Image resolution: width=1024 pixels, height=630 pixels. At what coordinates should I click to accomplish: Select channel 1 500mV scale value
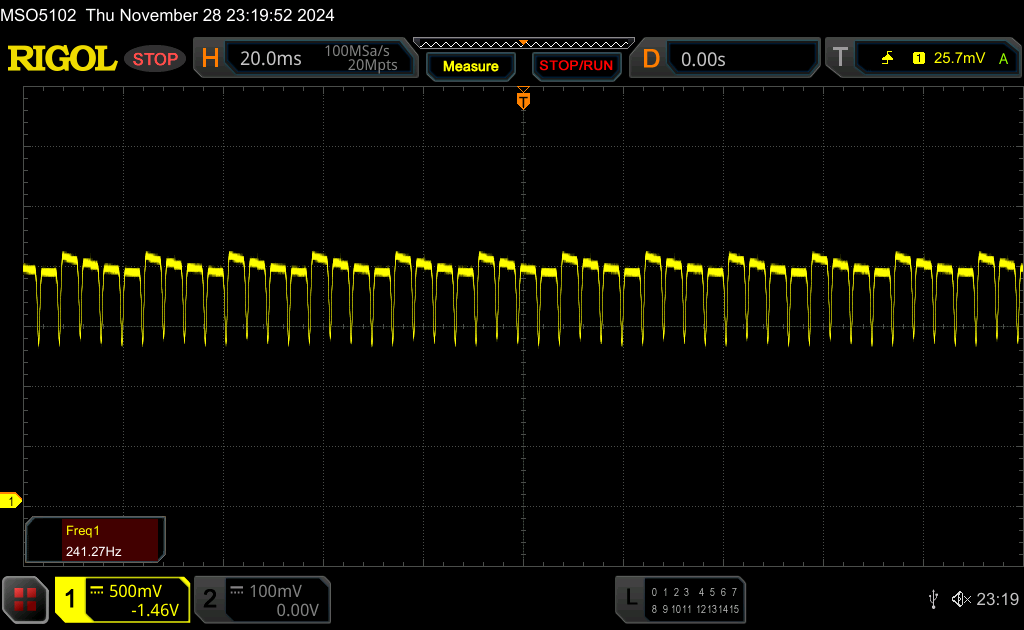click(135, 591)
